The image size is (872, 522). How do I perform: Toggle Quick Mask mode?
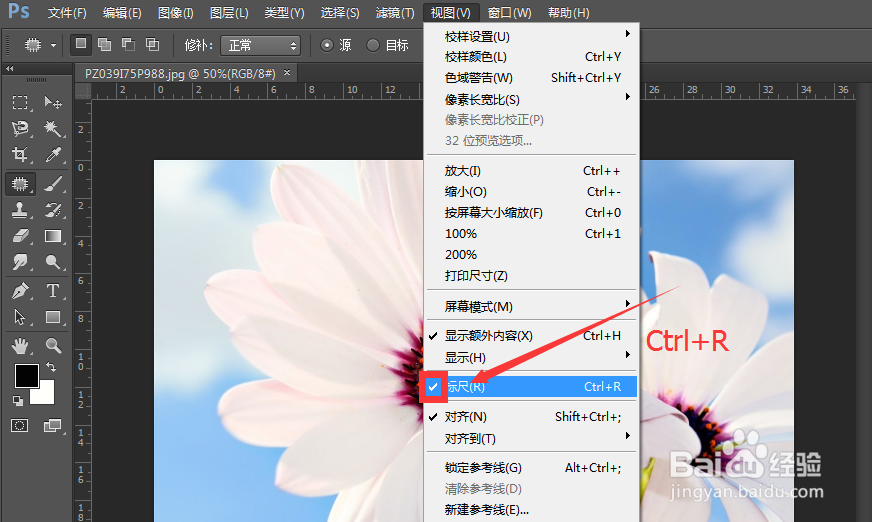point(19,426)
